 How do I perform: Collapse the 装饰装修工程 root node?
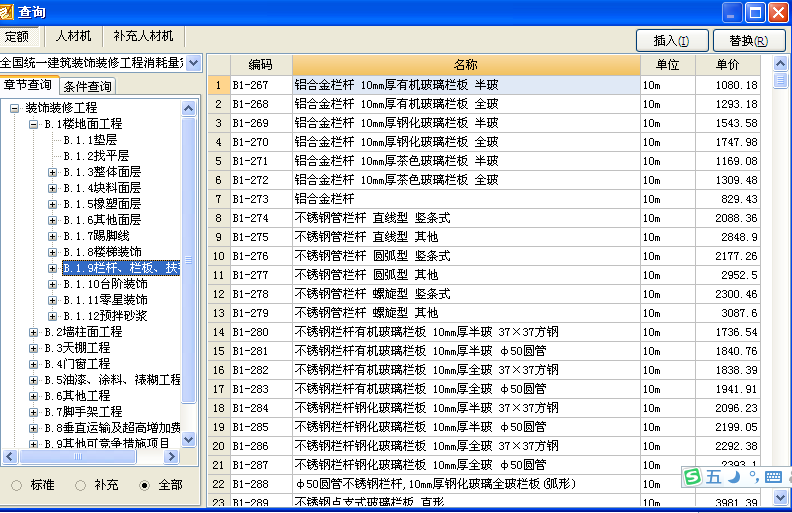pos(15,108)
